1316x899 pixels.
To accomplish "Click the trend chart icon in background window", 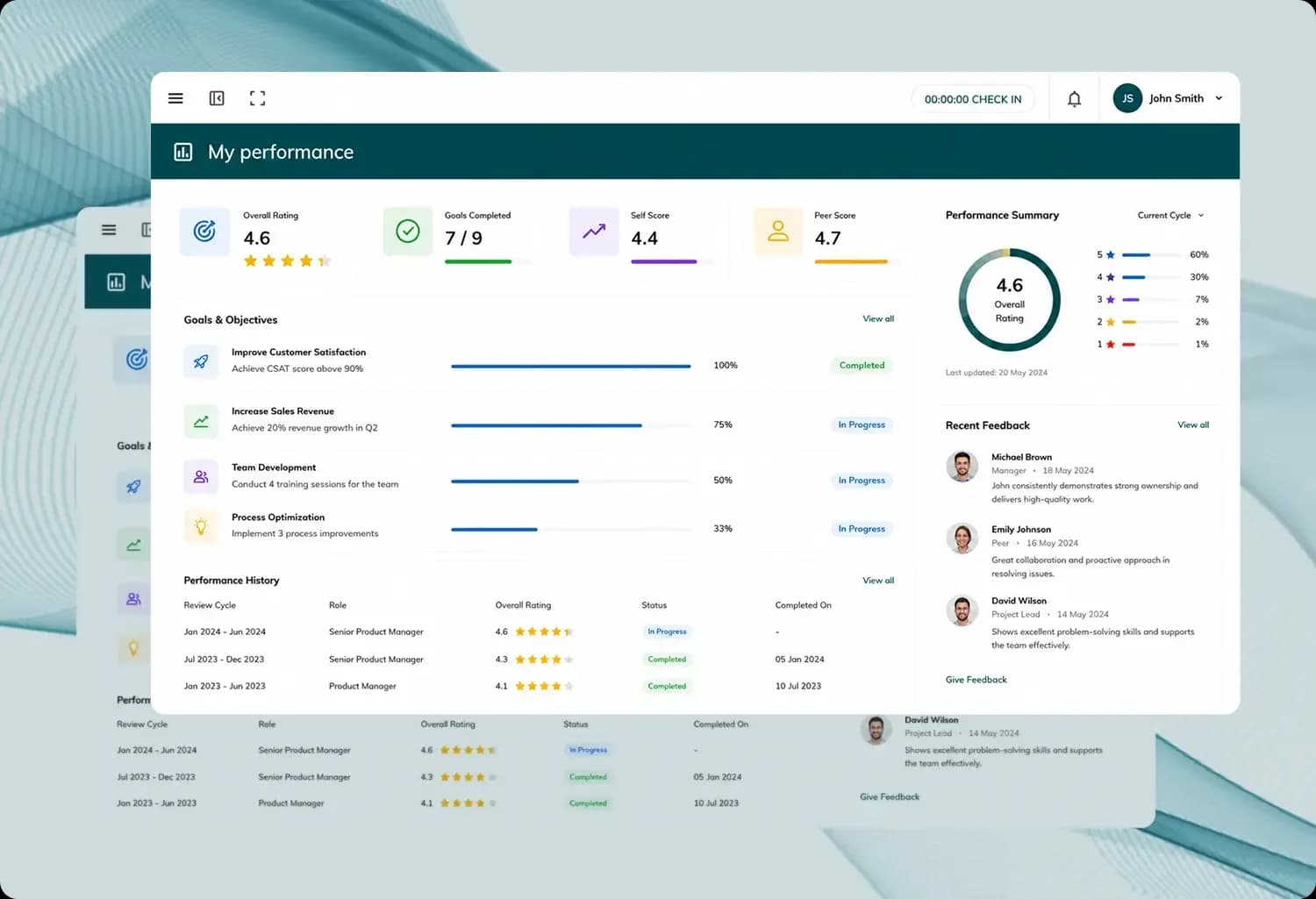I will click(x=133, y=545).
